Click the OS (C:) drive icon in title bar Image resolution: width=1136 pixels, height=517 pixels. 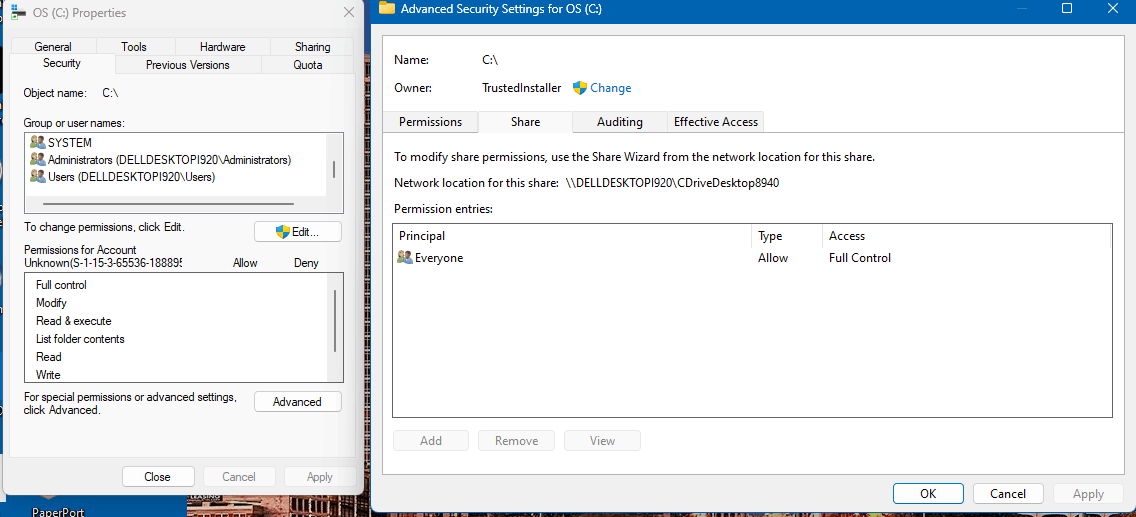18,11
